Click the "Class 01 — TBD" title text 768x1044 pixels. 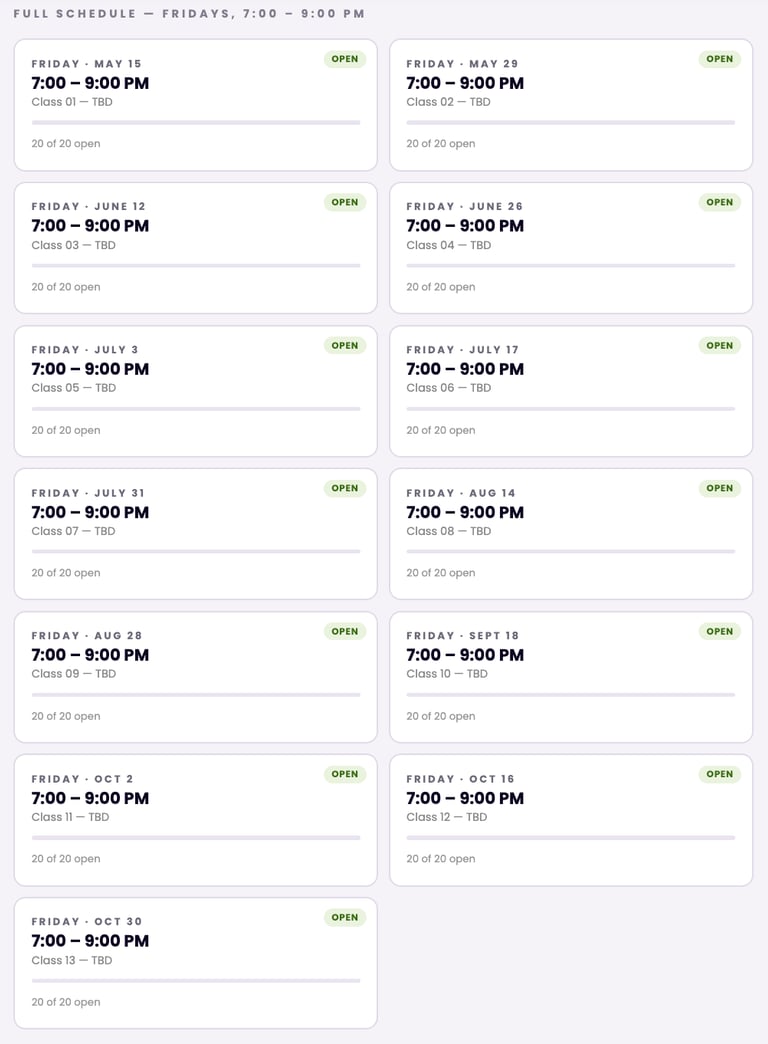point(71,102)
